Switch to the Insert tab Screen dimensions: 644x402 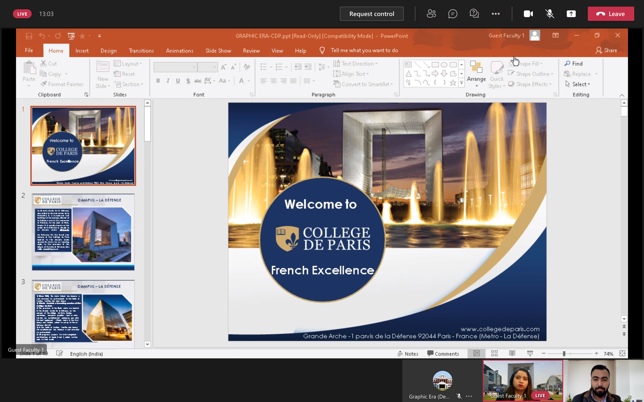[x=82, y=51]
